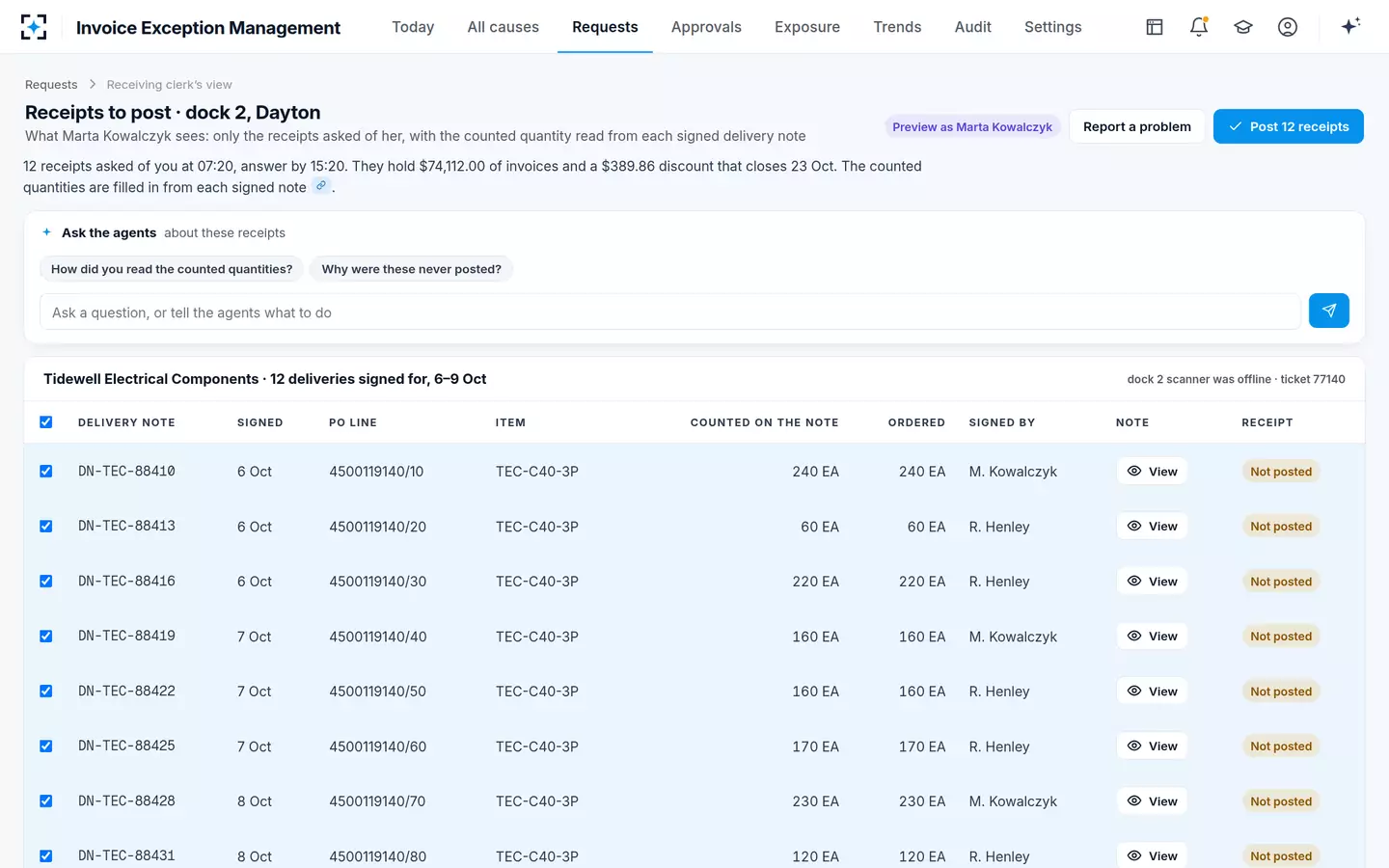Uncheck the DN-TEC-88416 row checkbox
Screen dimensions: 1389x868
pyautogui.click(x=46, y=582)
